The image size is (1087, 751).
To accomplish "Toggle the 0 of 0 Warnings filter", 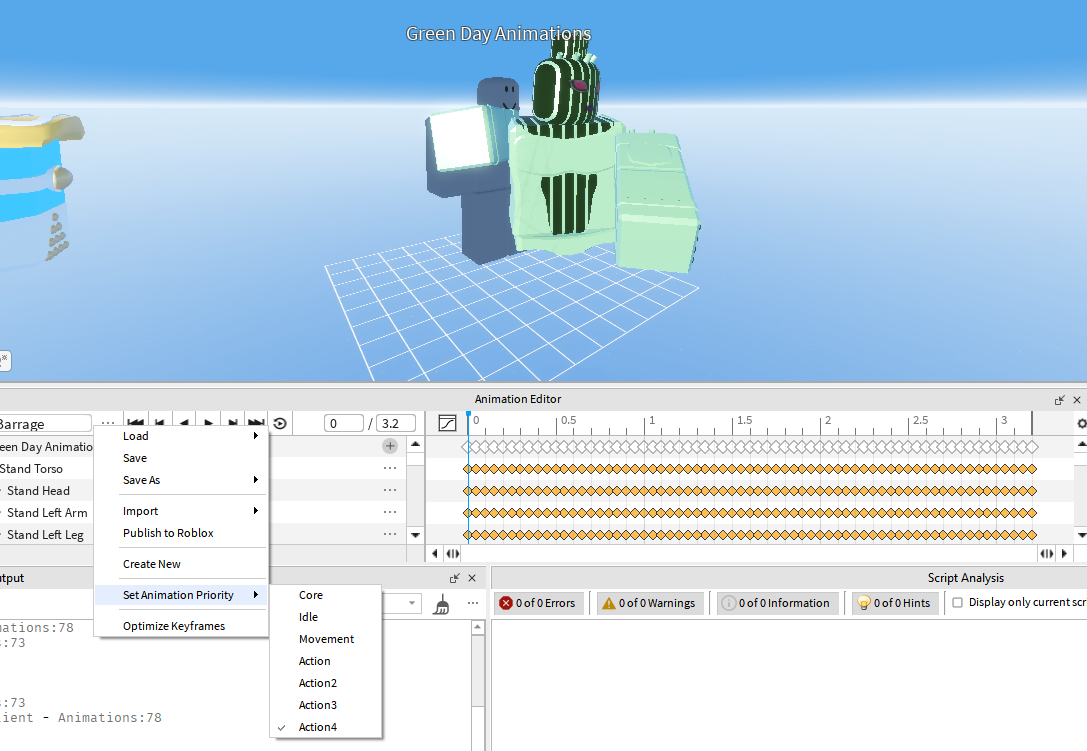I will (650, 602).
